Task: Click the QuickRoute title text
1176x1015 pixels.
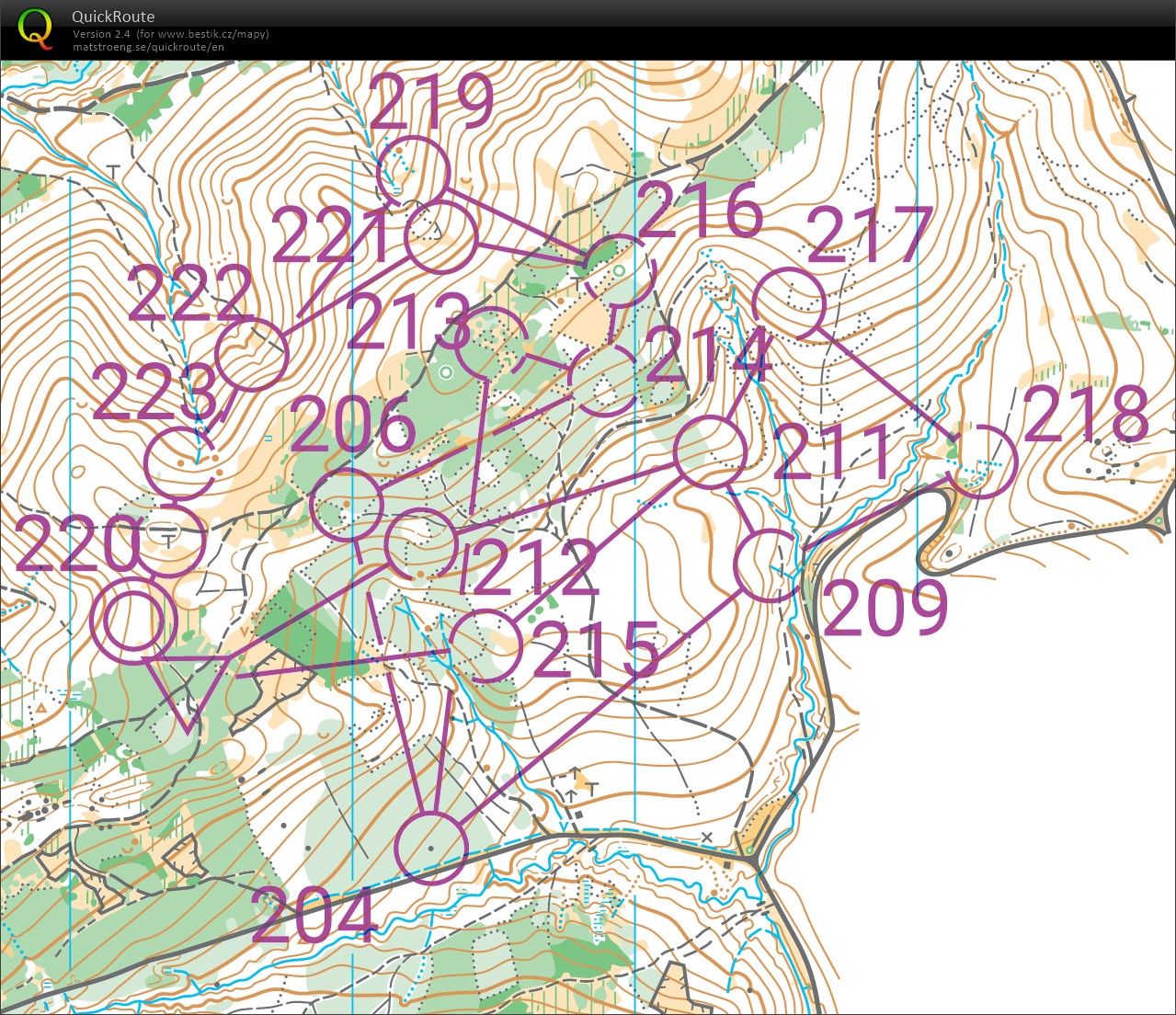Action: (113, 17)
